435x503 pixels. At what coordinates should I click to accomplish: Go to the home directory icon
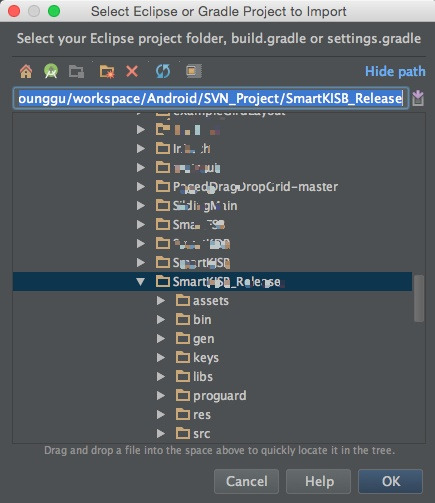pyautogui.click(x=26, y=71)
